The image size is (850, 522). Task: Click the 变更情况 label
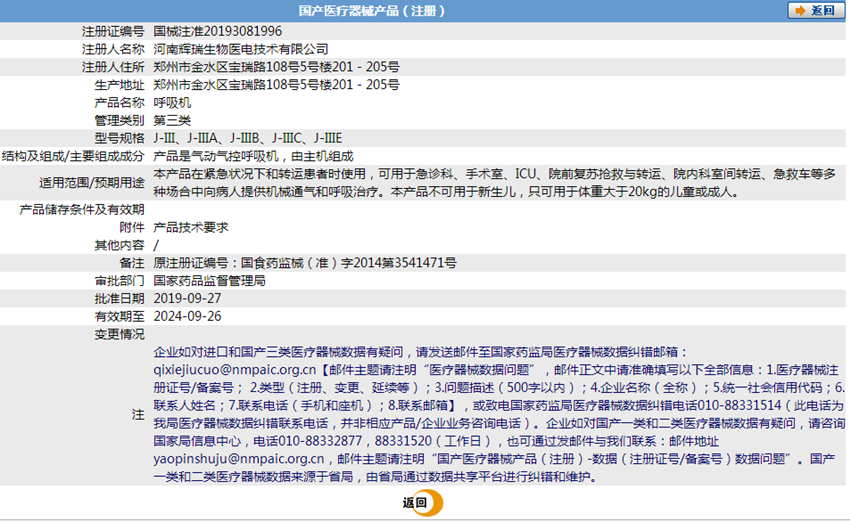[x=119, y=334]
